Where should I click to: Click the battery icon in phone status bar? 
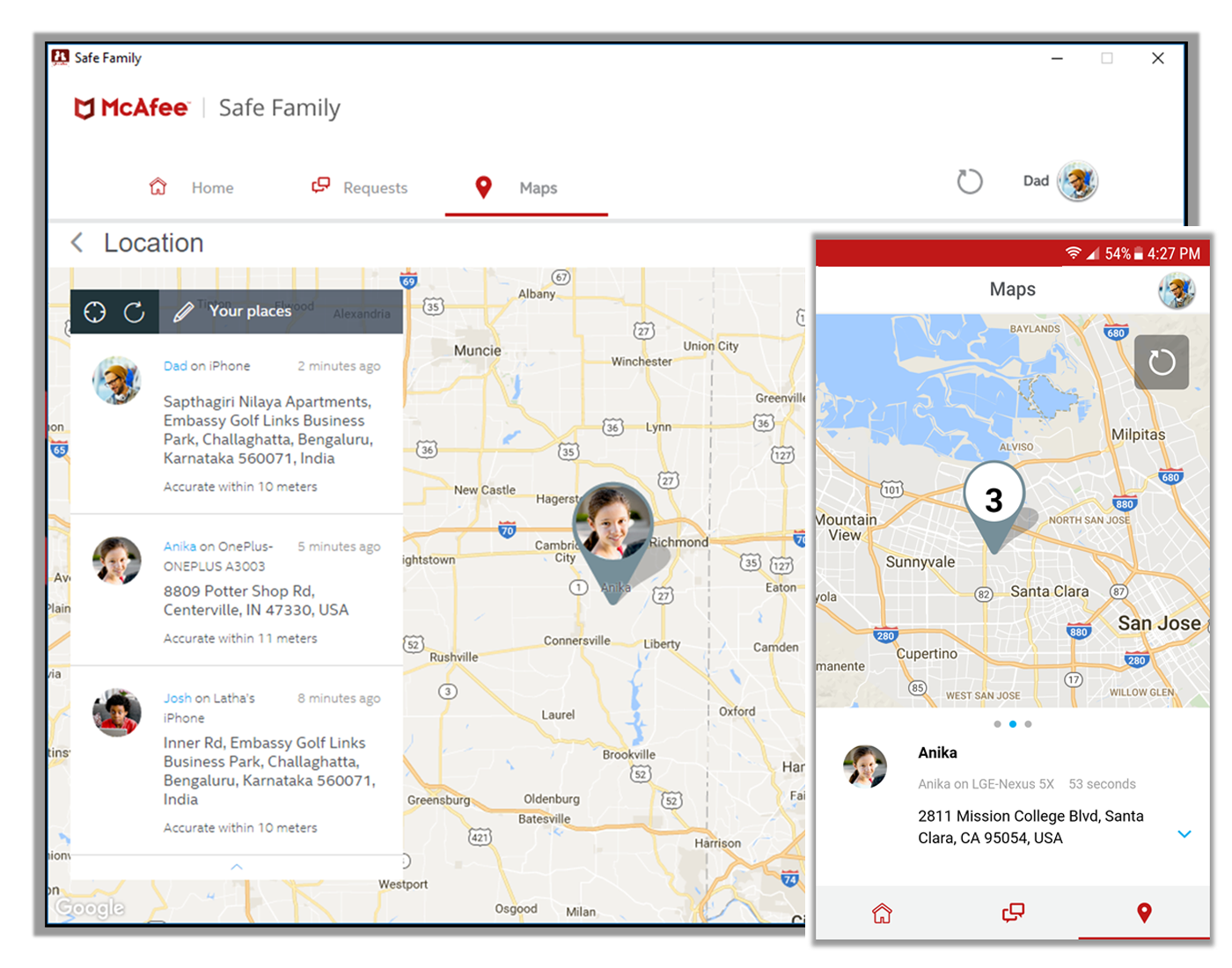pos(1138,253)
